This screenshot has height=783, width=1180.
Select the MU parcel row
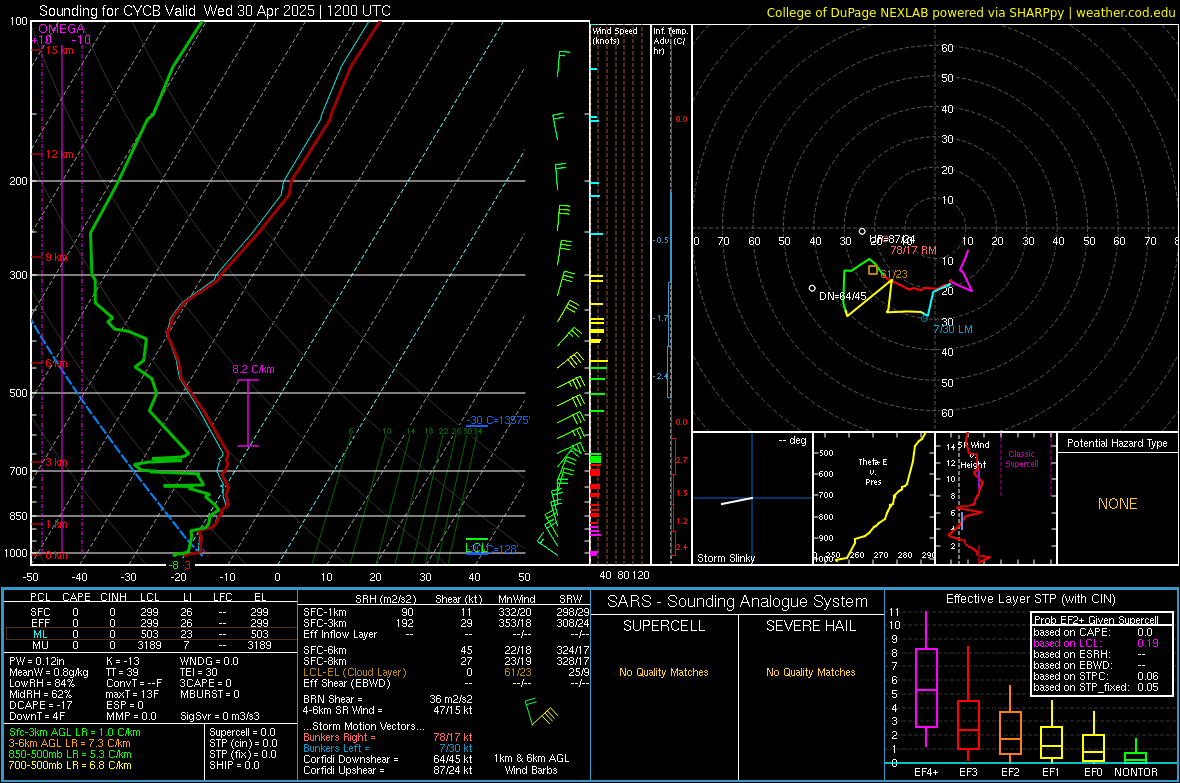[149, 644]
